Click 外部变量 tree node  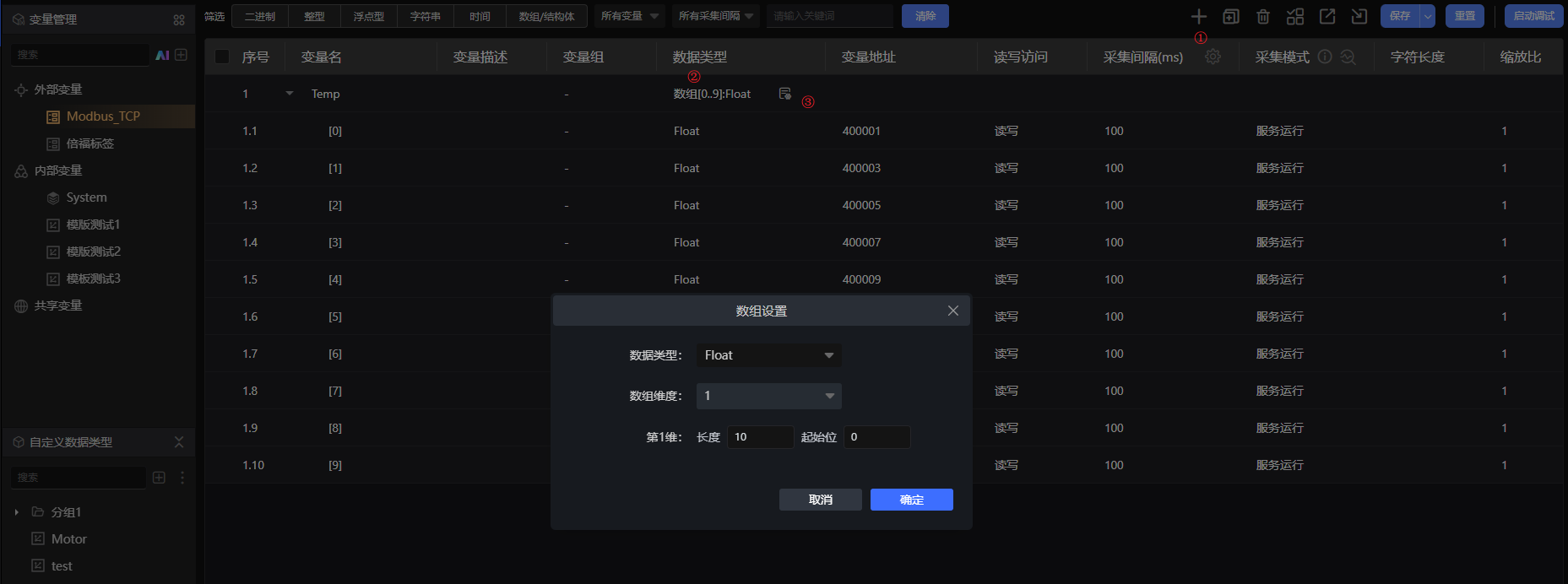[x=57, y=89]
